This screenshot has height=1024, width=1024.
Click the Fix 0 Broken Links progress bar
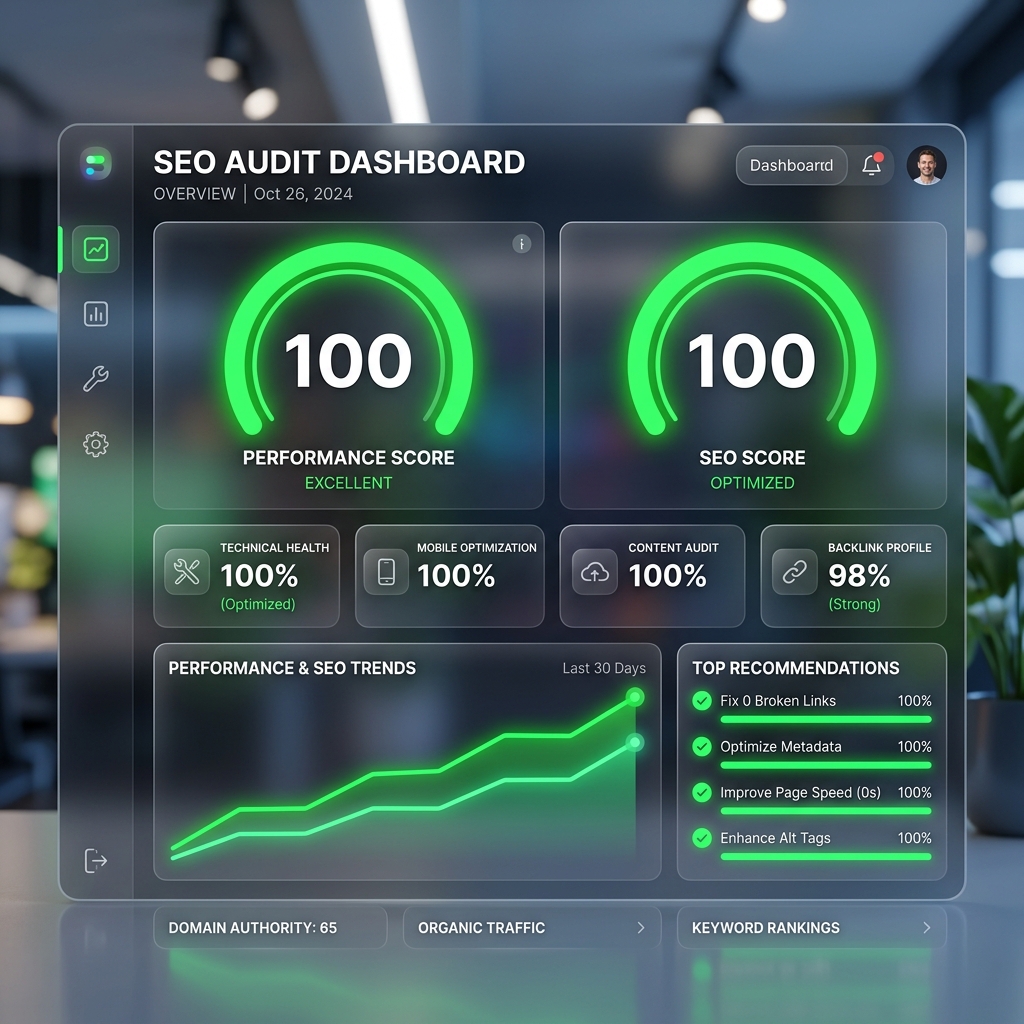[826, 720]
